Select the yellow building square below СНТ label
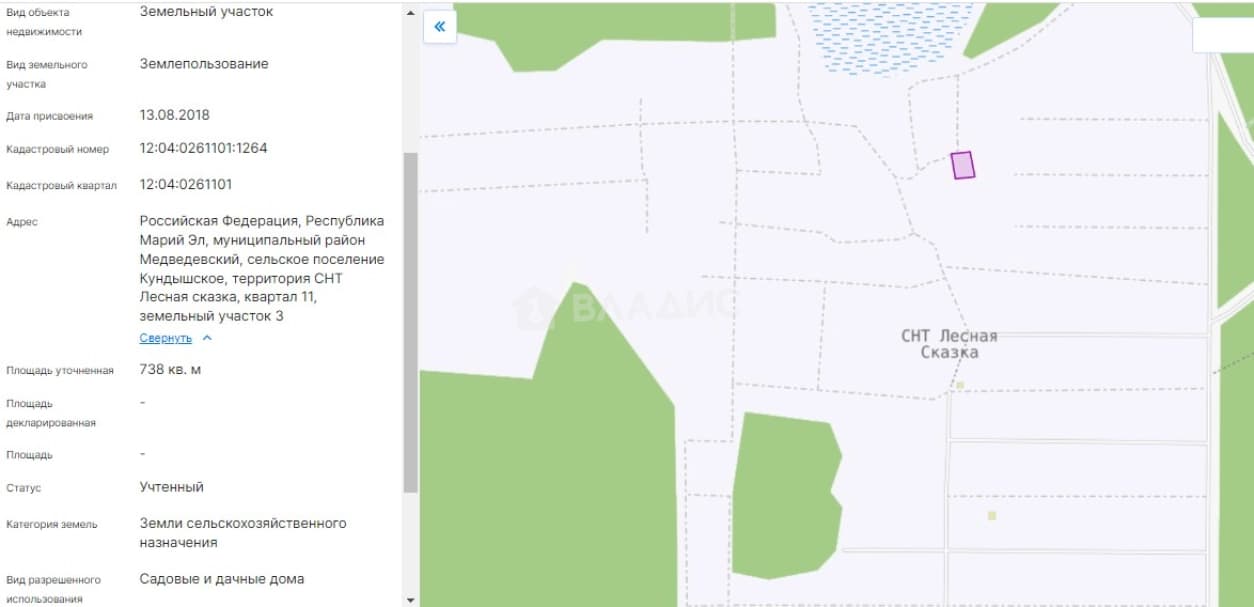This screenshot has height=607, width=1254. (960, 385)
